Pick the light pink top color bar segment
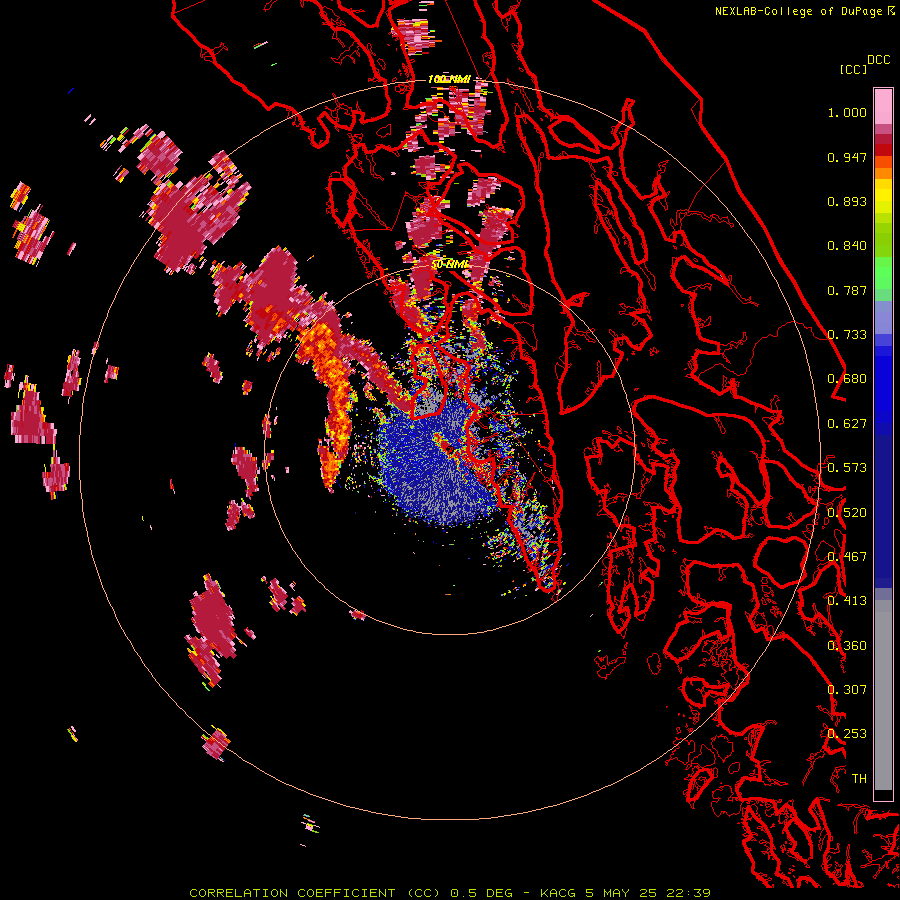 (x=883, y=106)
